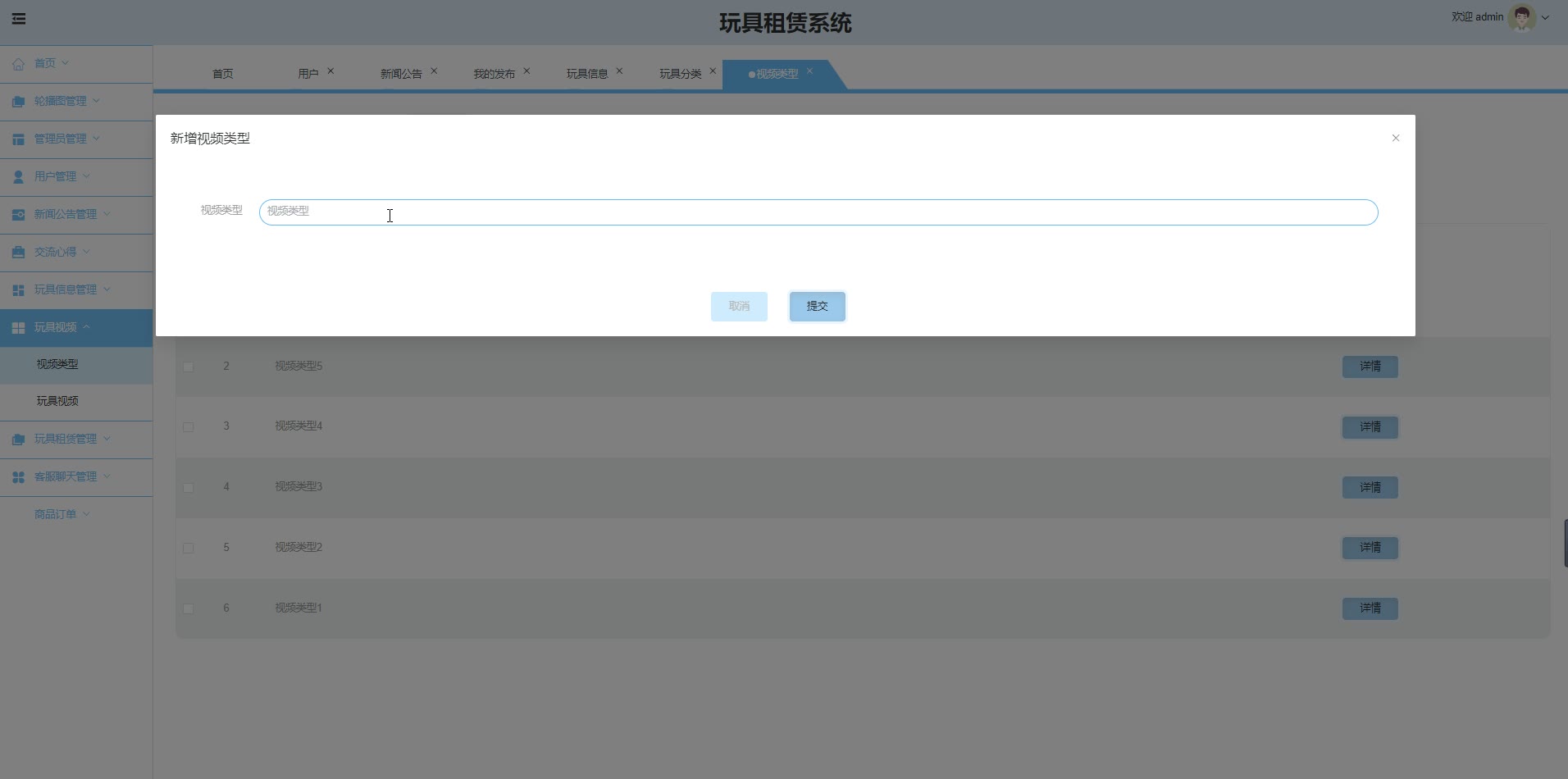Close the 我的发布 tab
Image resolution: width=1568 pixels, height=779 pixels.
tap(526, 71)
